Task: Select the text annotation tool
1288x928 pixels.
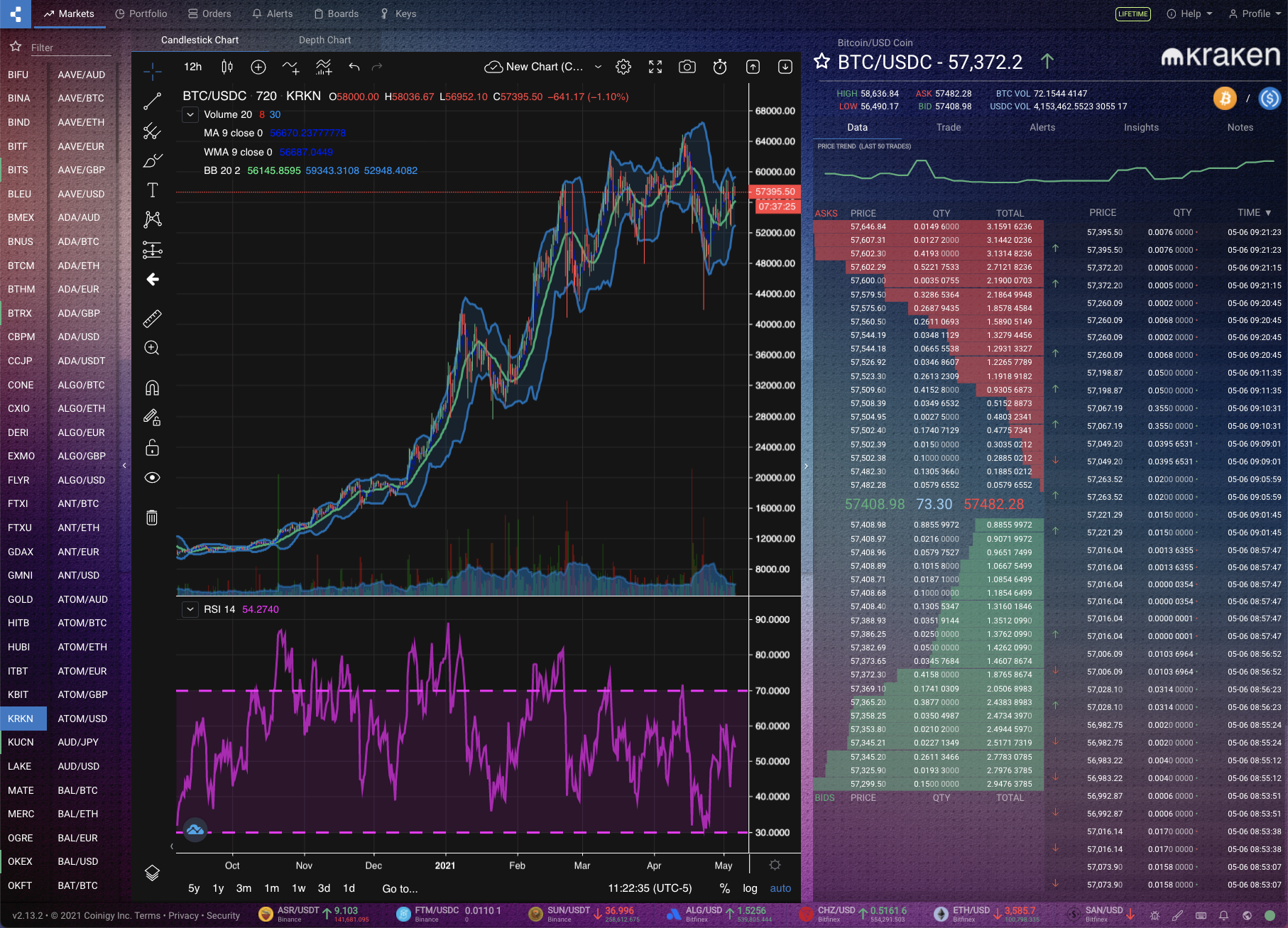Action: [152, 190]
